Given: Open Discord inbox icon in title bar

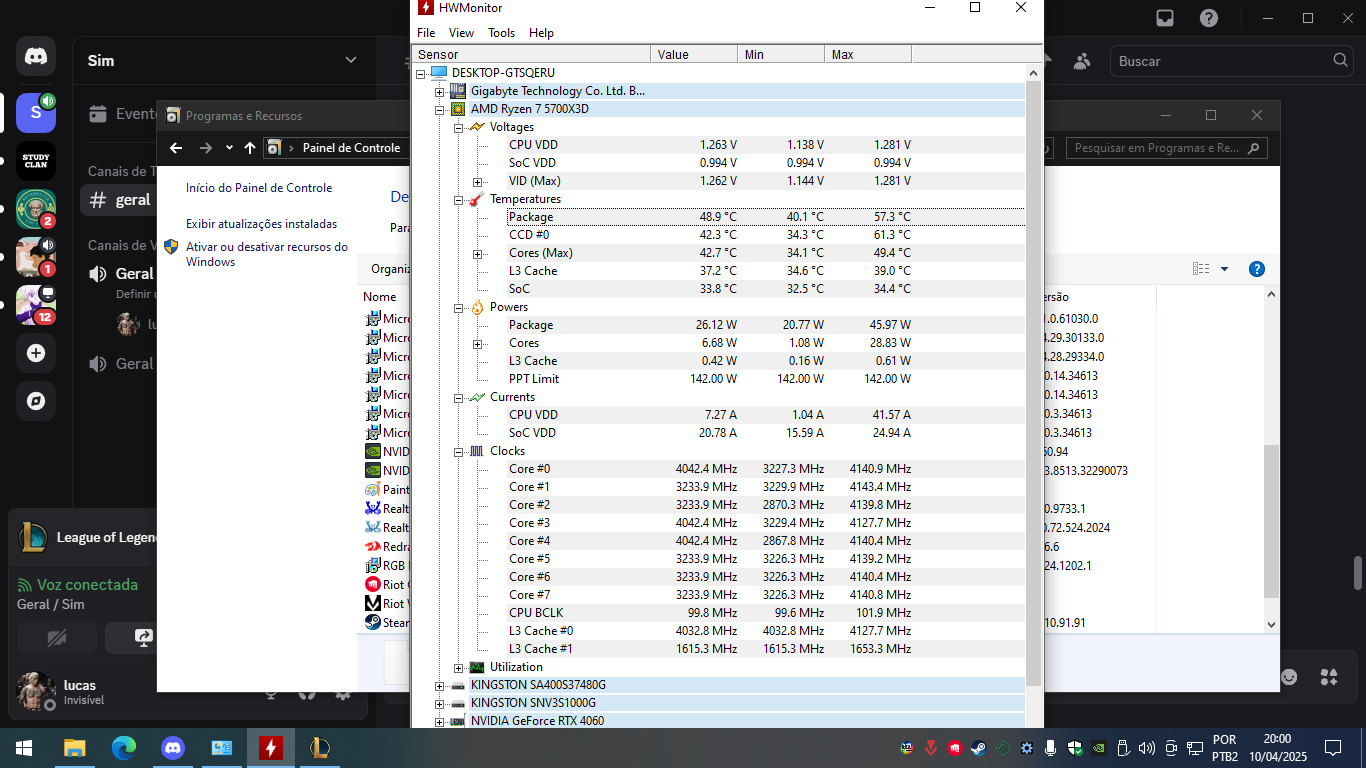Looking at the screenshot, I should coord(1165,18).
